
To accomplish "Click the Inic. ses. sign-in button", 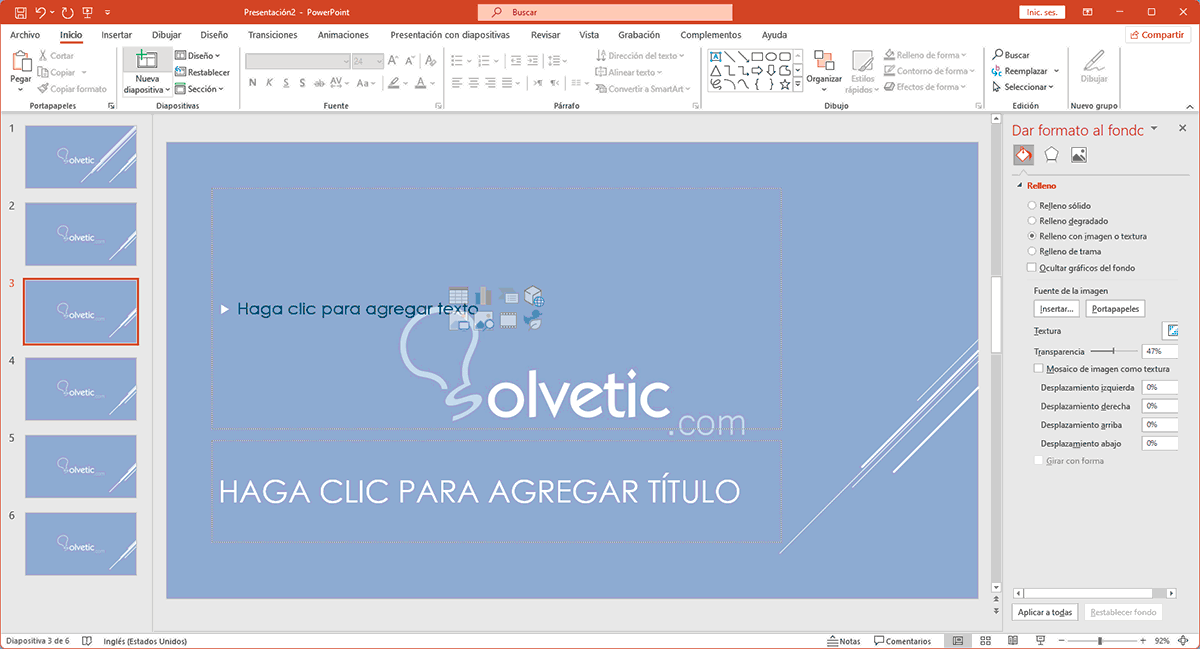I will [x=1042, y=13].
